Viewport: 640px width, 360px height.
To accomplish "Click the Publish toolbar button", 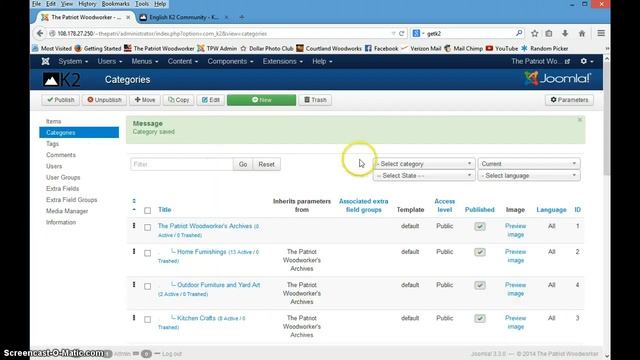I will coord(60,100).
